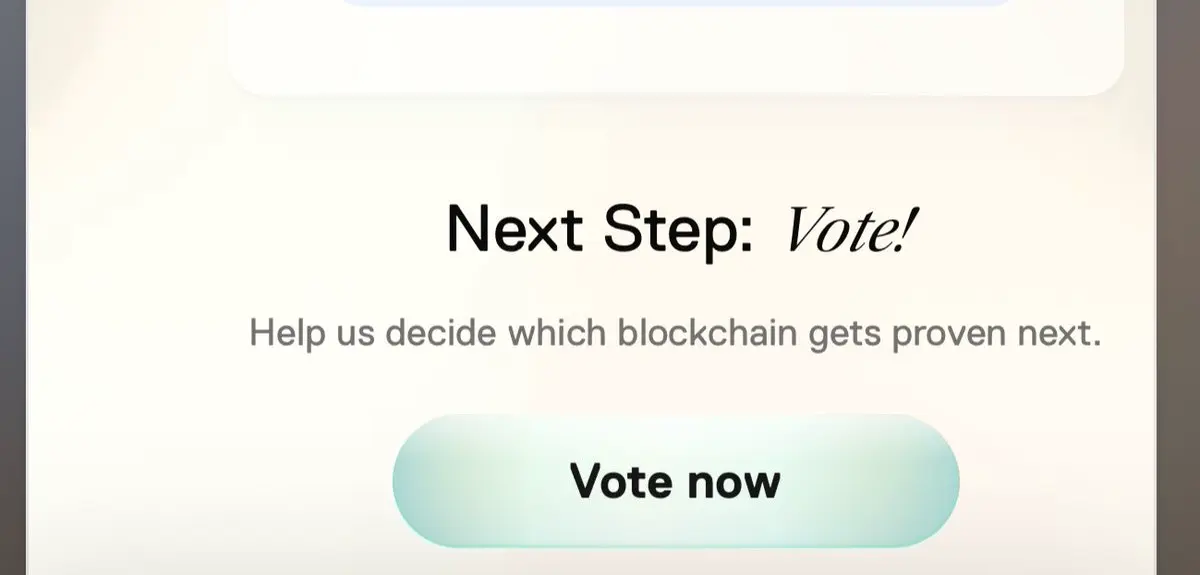
Task: Select the word "Vote" on the button
Action: click(621, 481)
